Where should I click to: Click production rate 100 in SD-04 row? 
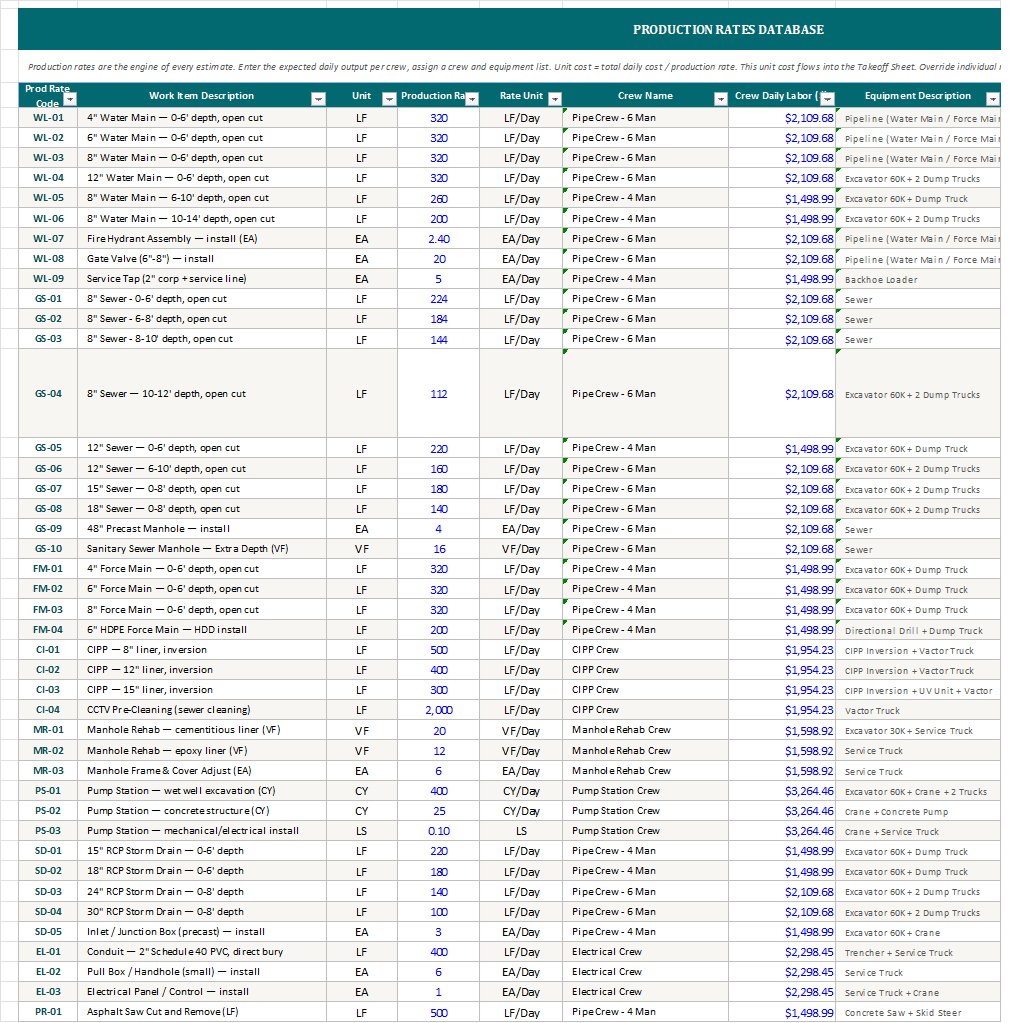point(438,911)
